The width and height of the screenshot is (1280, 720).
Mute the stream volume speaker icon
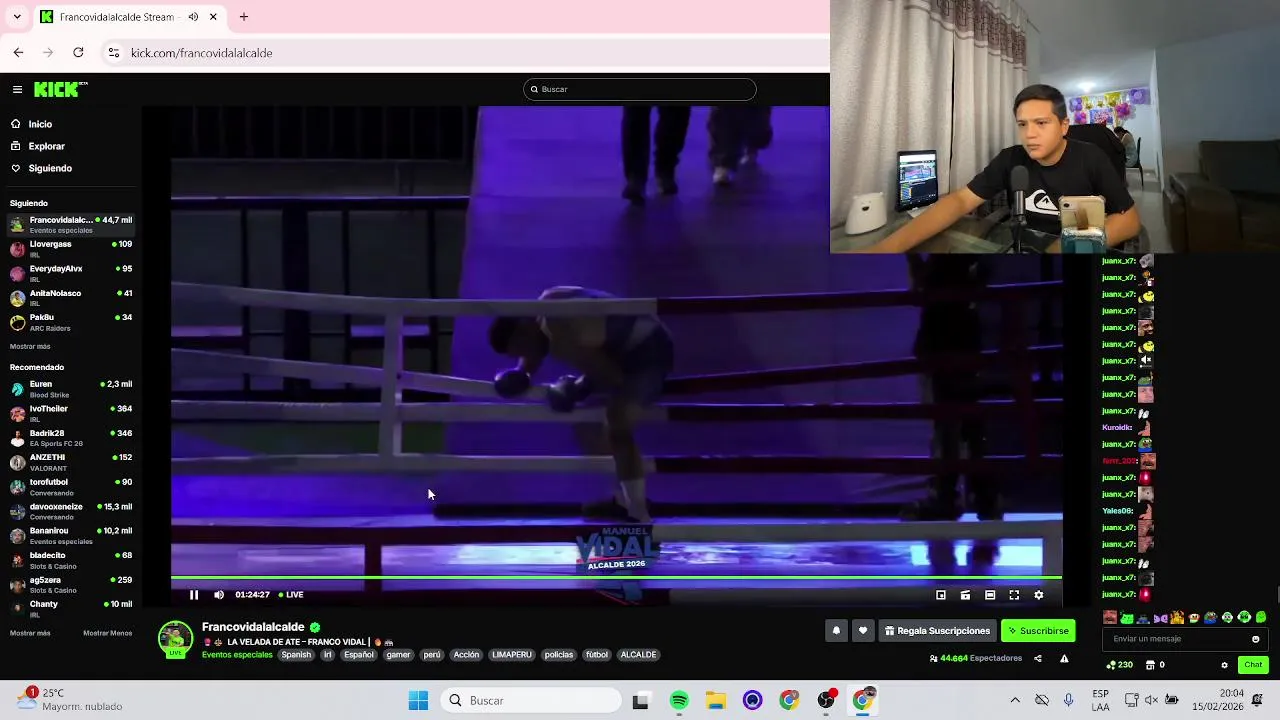[219, 595]
